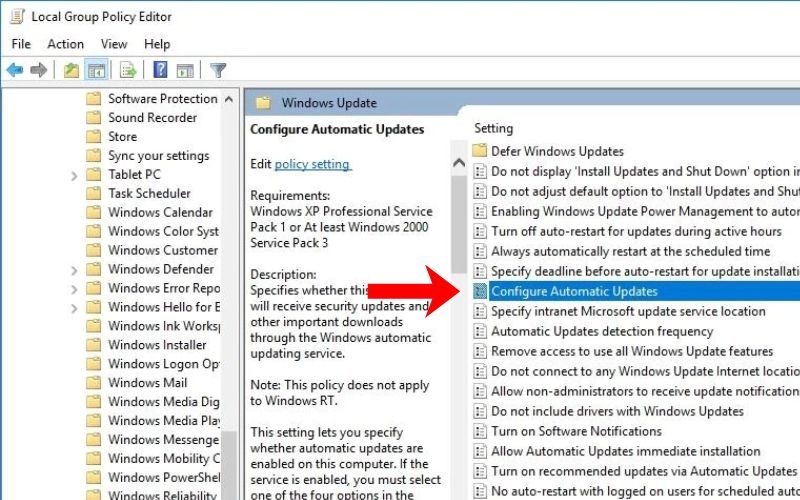Click the description pane scroll-up arrow

click(459, 163)
